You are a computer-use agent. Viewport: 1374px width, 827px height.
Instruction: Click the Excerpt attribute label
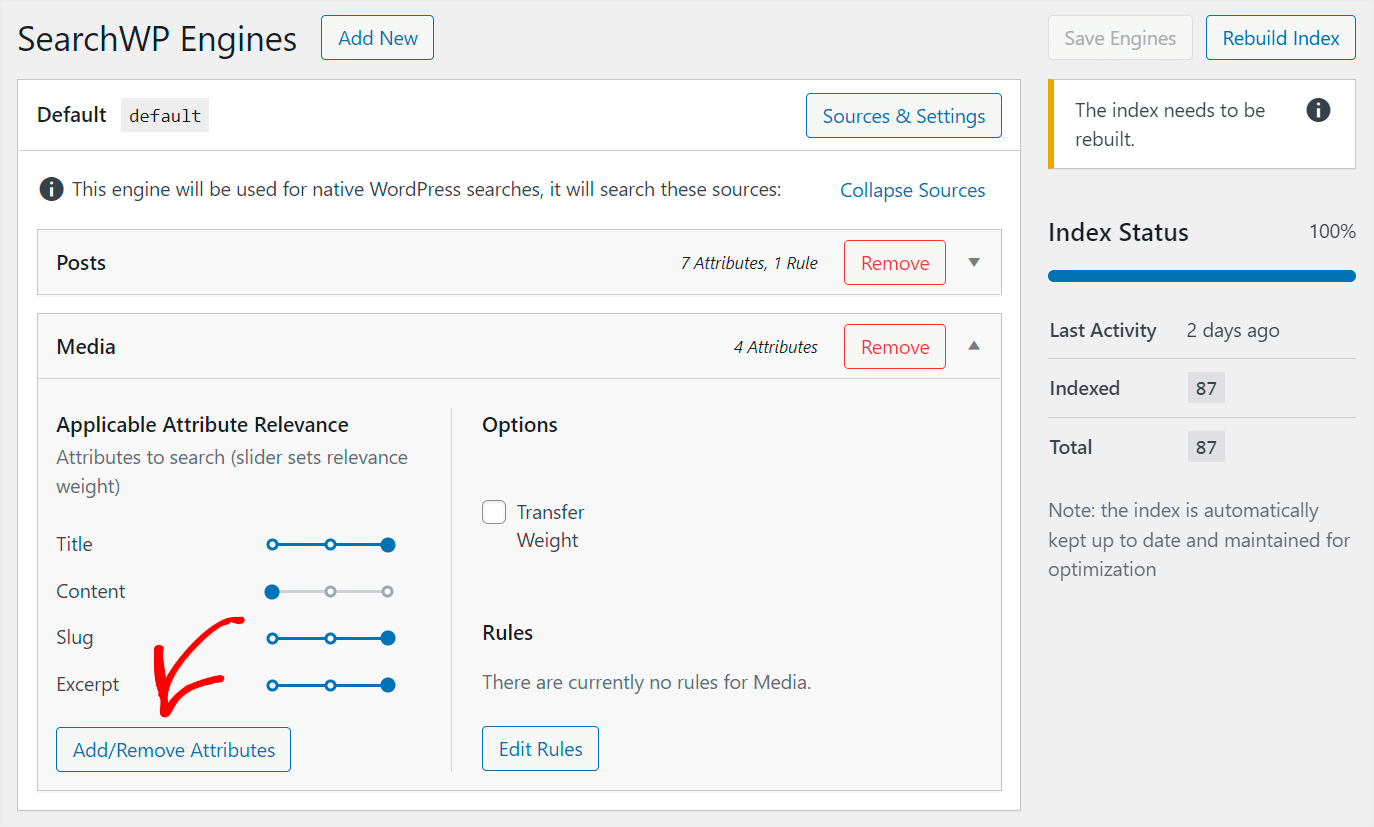click(x=88, y=685)
